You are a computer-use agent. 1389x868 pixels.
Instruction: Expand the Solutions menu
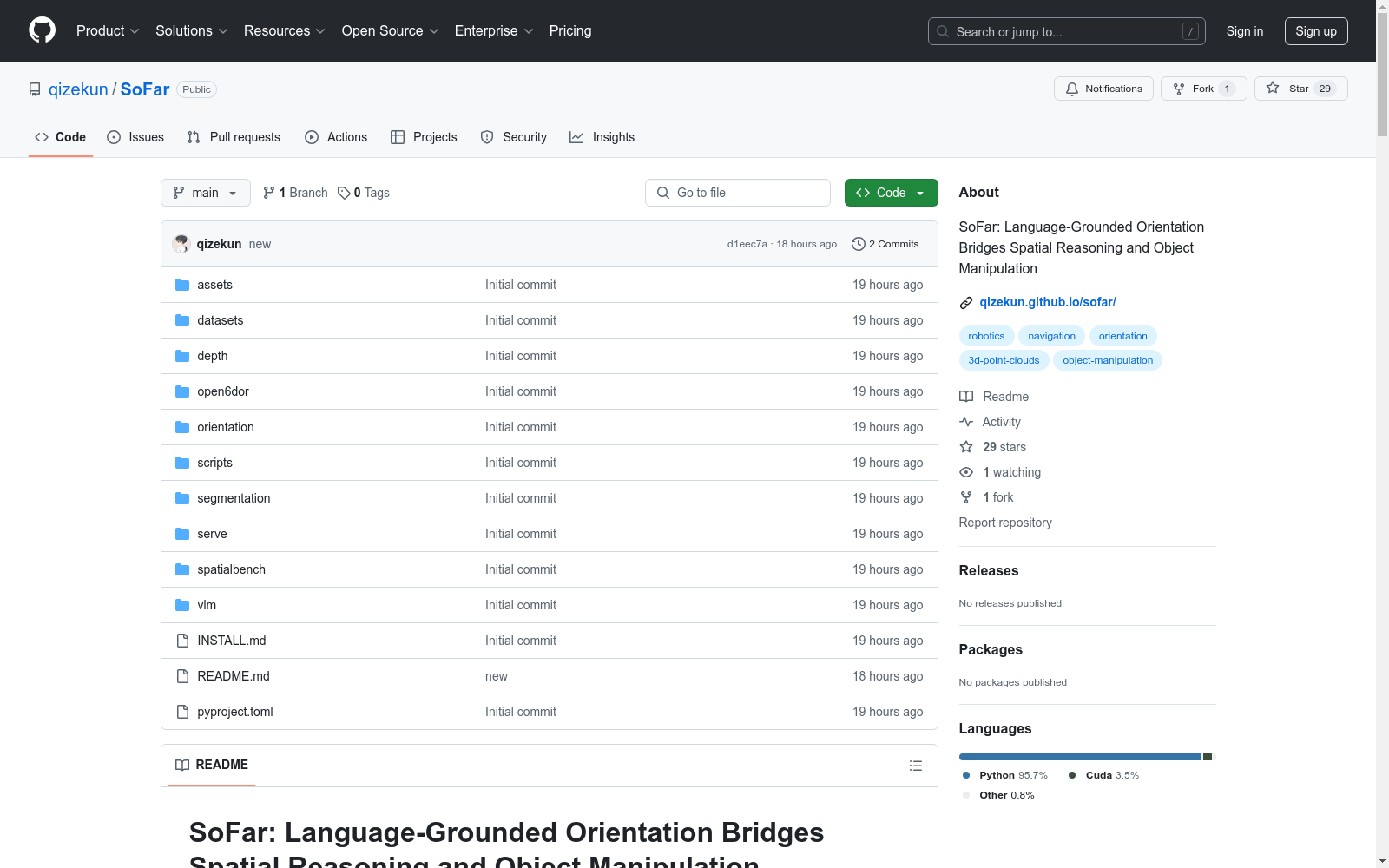click(x=192, y=31)
